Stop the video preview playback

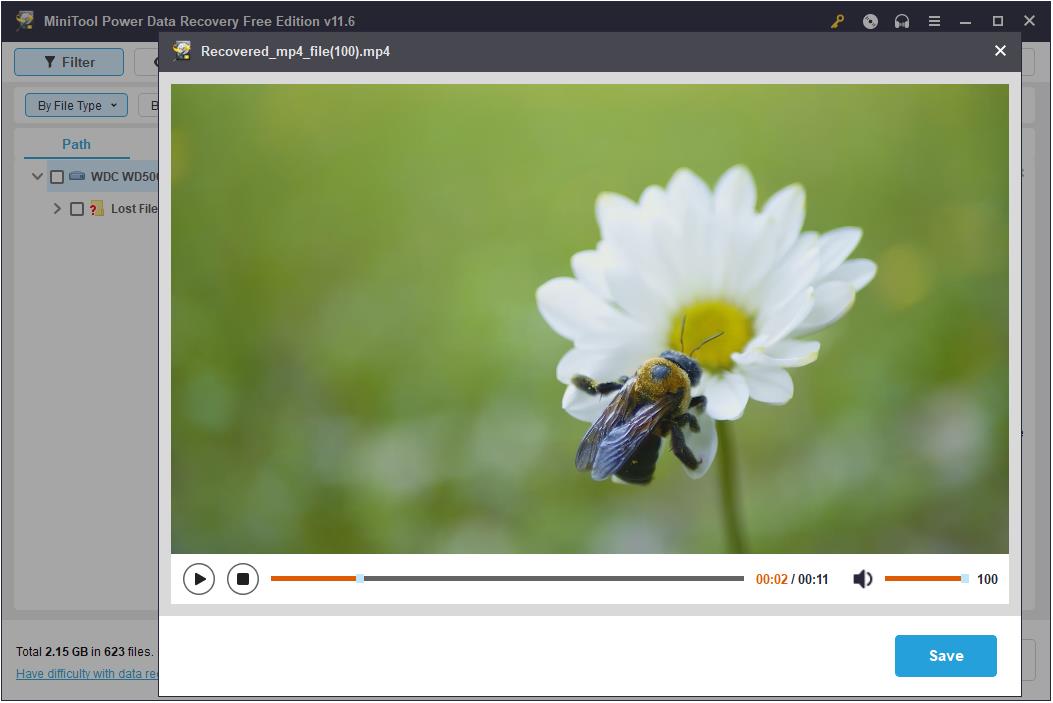(x=242, y=579)
